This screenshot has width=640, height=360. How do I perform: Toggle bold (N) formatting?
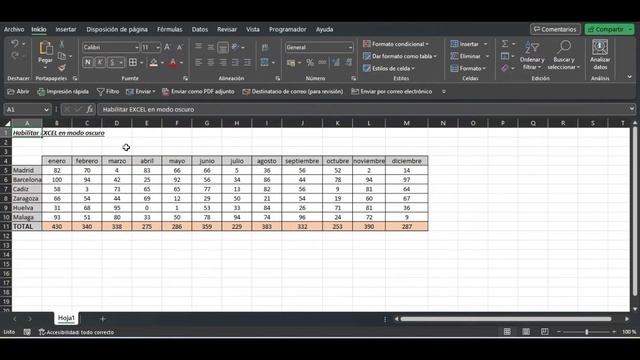(x=88, y=62)
